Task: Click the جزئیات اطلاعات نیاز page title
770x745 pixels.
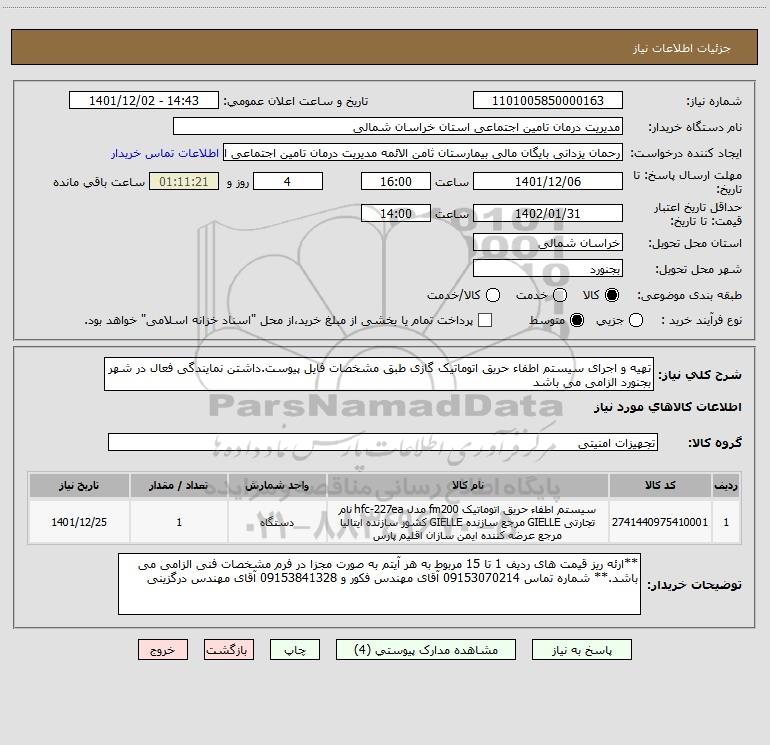Action: [x=682, y=48]
